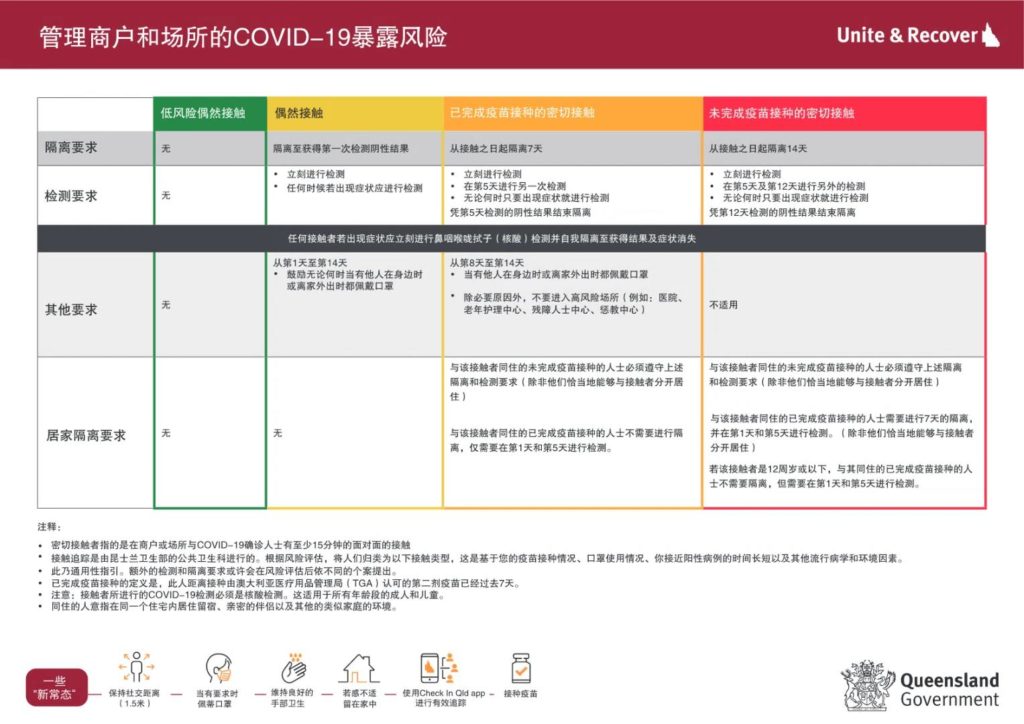Image resolution: width=1024 pixels, height=724 pixels.
Task: Click the caption '保持社交距离 (1.5米)'
Action: pyautogui.click(x=135, y=699)
